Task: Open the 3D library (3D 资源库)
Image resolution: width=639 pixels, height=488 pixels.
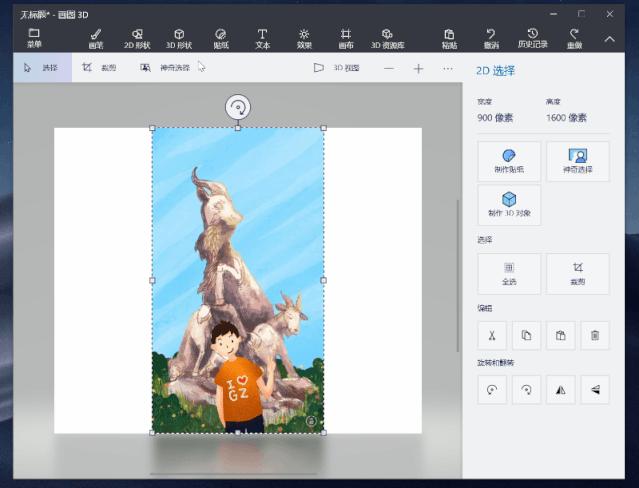Action: click(387, 38)
